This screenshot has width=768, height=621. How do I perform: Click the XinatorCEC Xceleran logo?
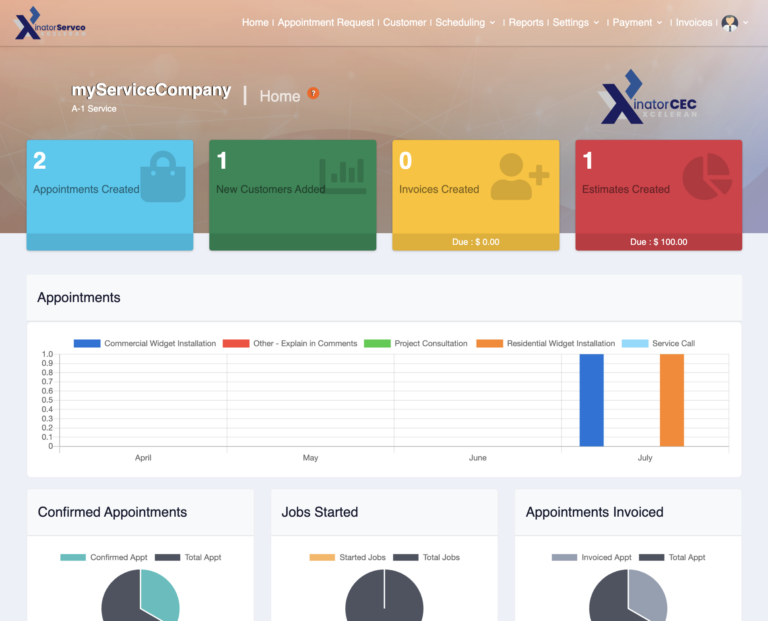[x=648, y=97]
